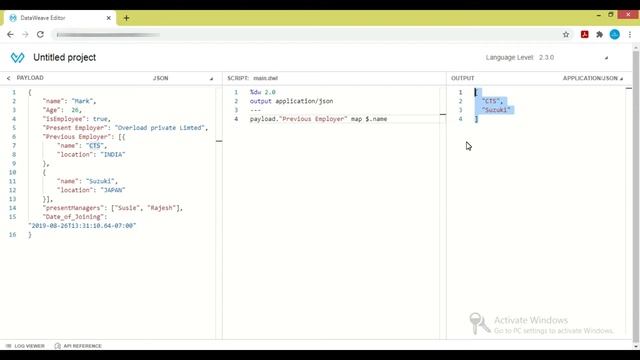This screenshot has height=360, width=640.
Task: Click the "%dw 2.0" script line
Action: click(262, 92)
